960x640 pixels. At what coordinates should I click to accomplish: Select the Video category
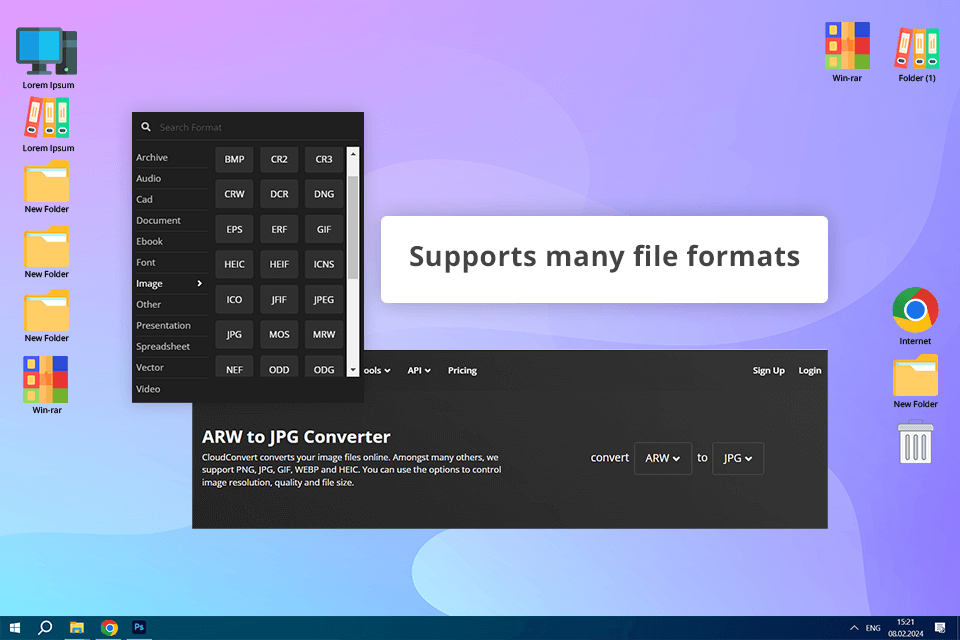point(172,389)
